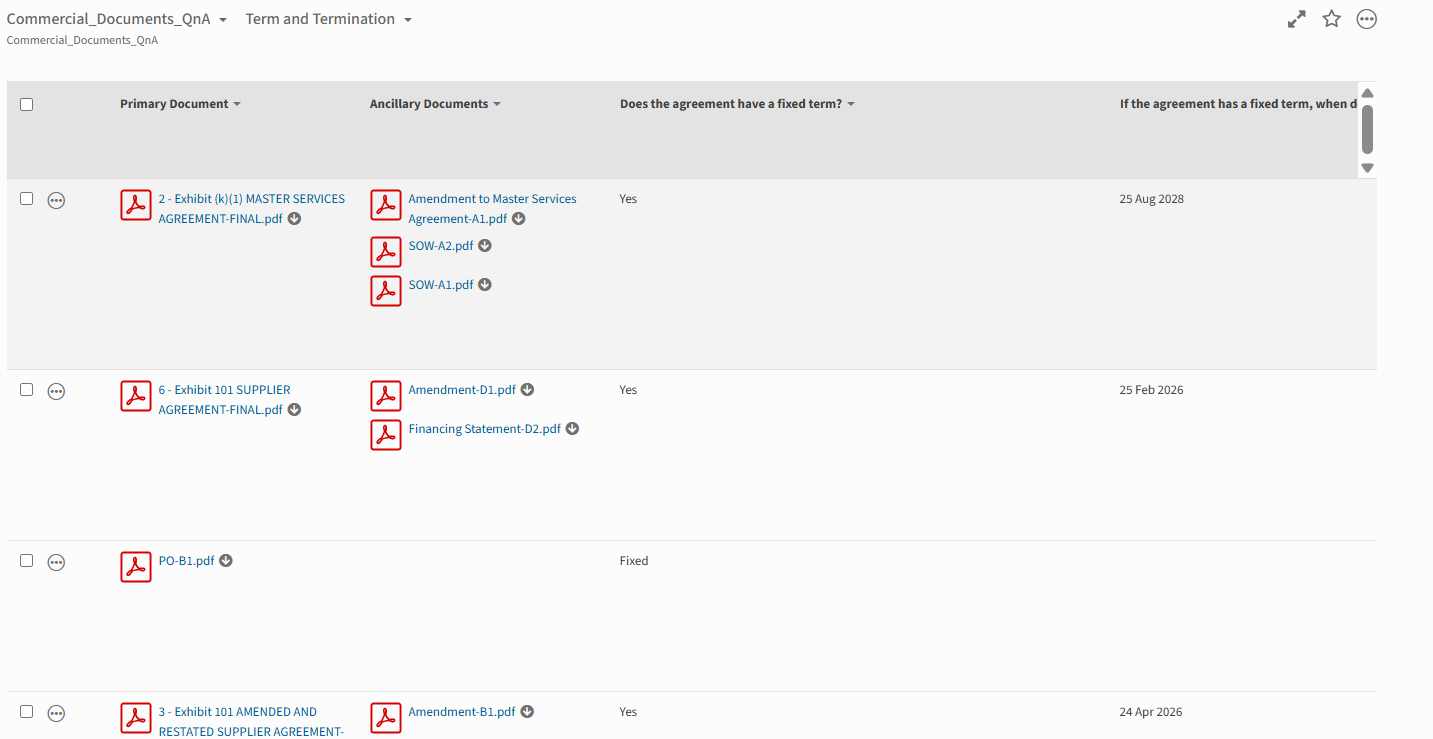Open the Financing Statement-D2.pdf link
The width and height of the screenshot is (1433, 739).
pyautogui.click(x=485, y=428)
